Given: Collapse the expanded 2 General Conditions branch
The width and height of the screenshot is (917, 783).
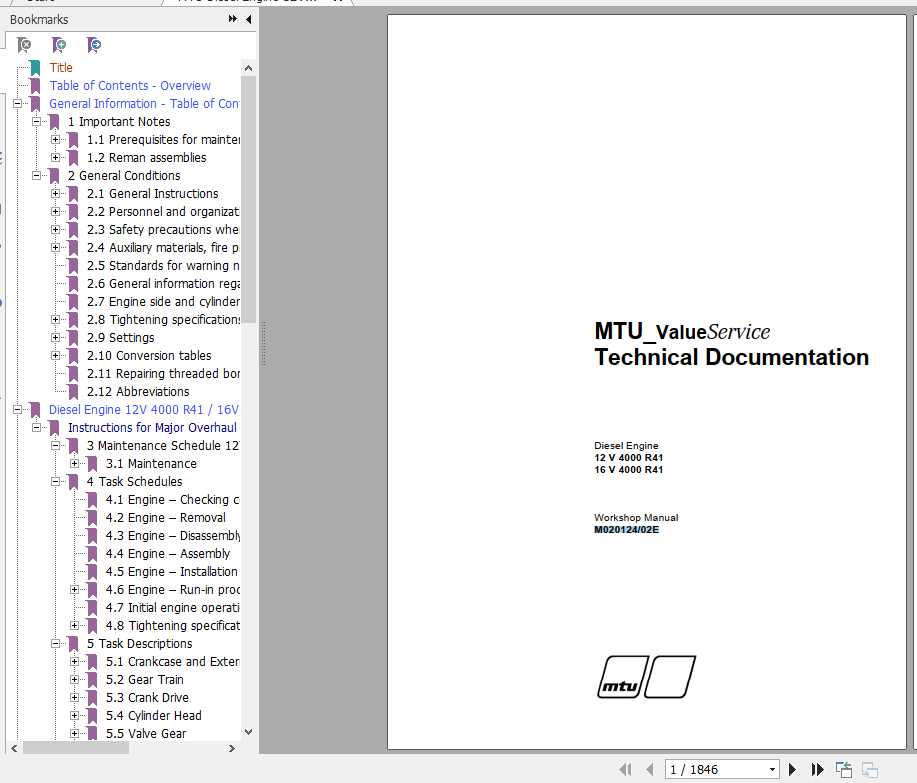Looking at the screenshot, I should tap(36, 175).
